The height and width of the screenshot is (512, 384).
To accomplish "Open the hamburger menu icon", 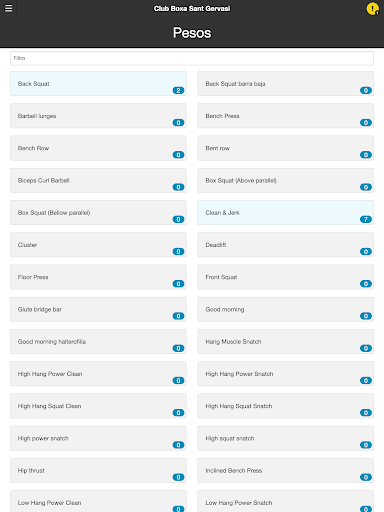I will point(8,8).
